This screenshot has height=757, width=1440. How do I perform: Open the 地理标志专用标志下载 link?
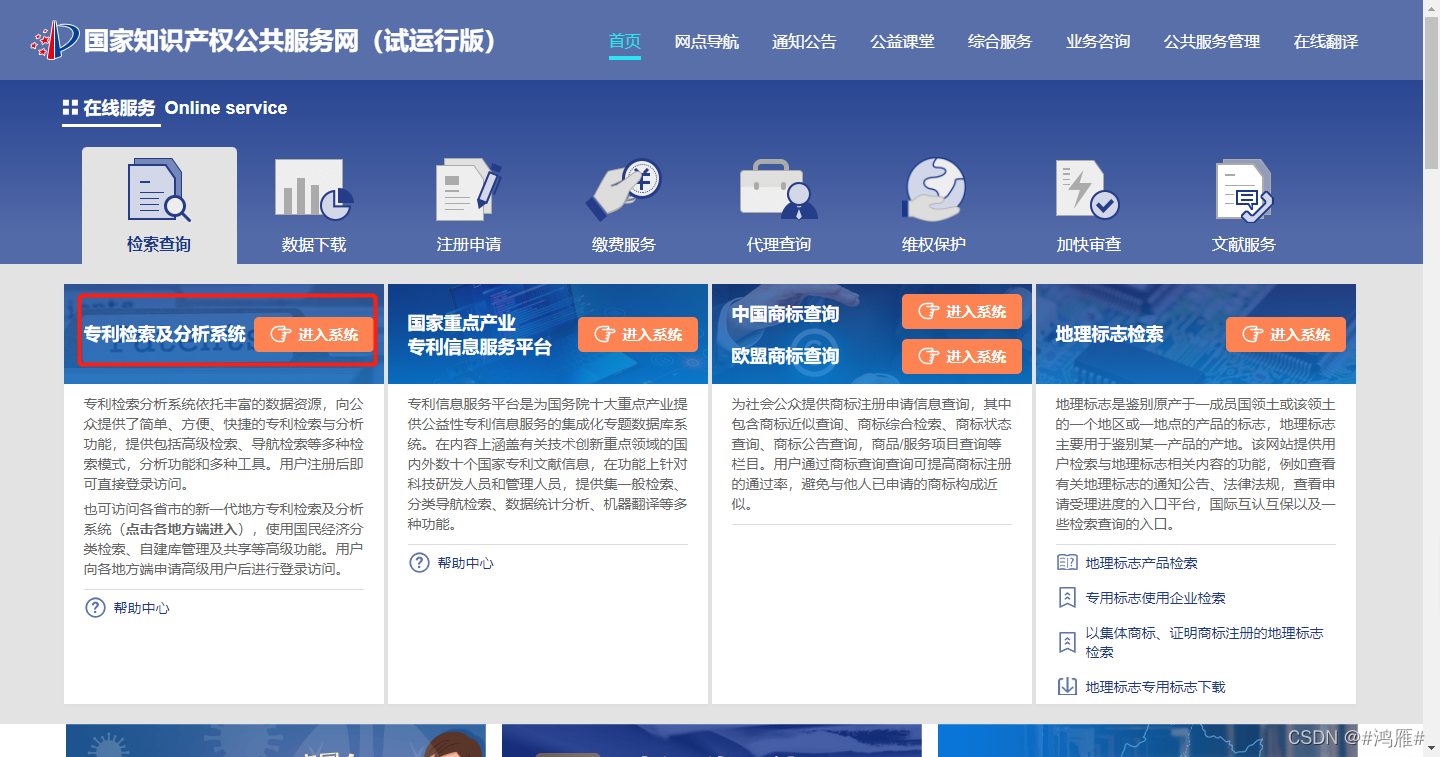[x=1156, y=687]
